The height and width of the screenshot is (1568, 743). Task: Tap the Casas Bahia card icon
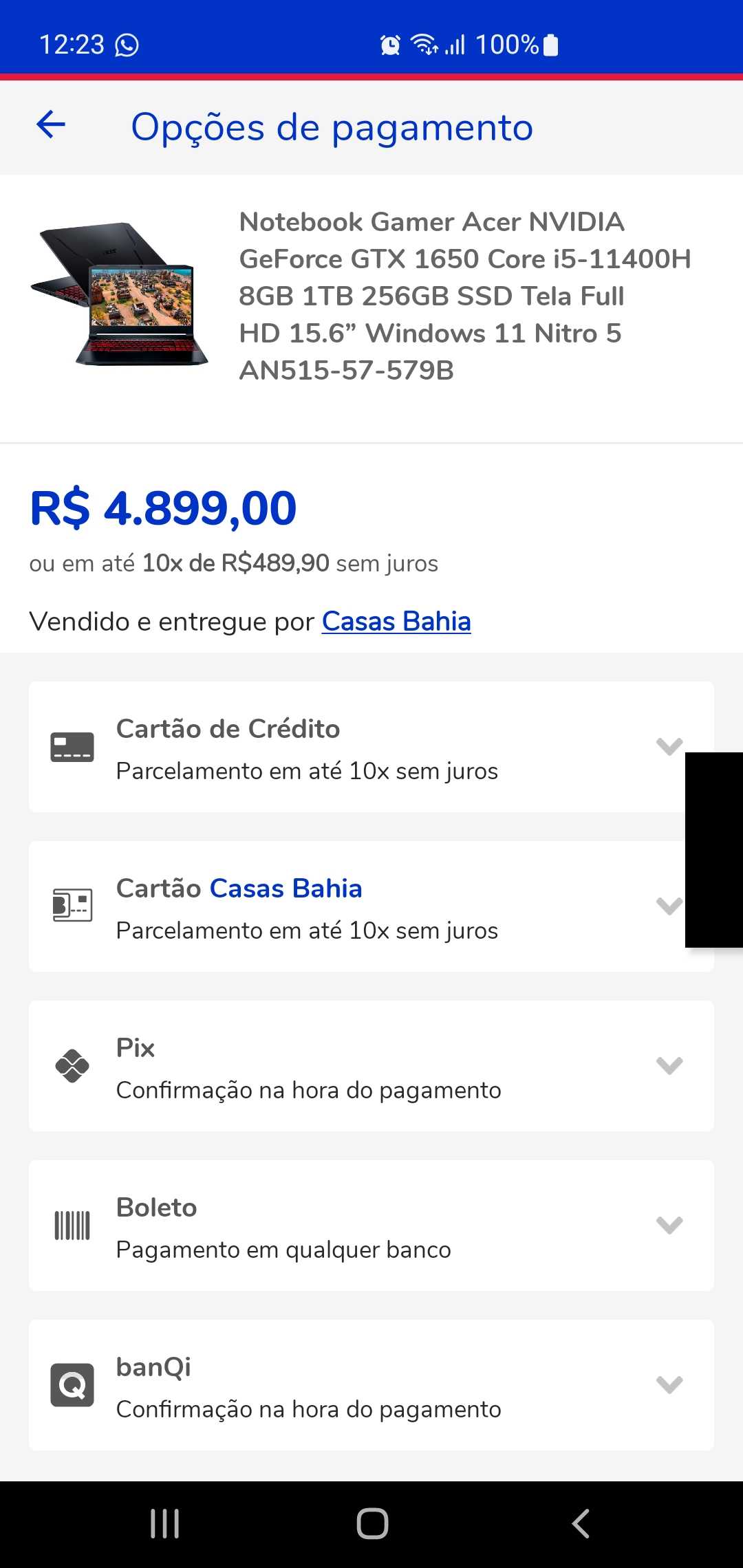[x=72, y=905]
